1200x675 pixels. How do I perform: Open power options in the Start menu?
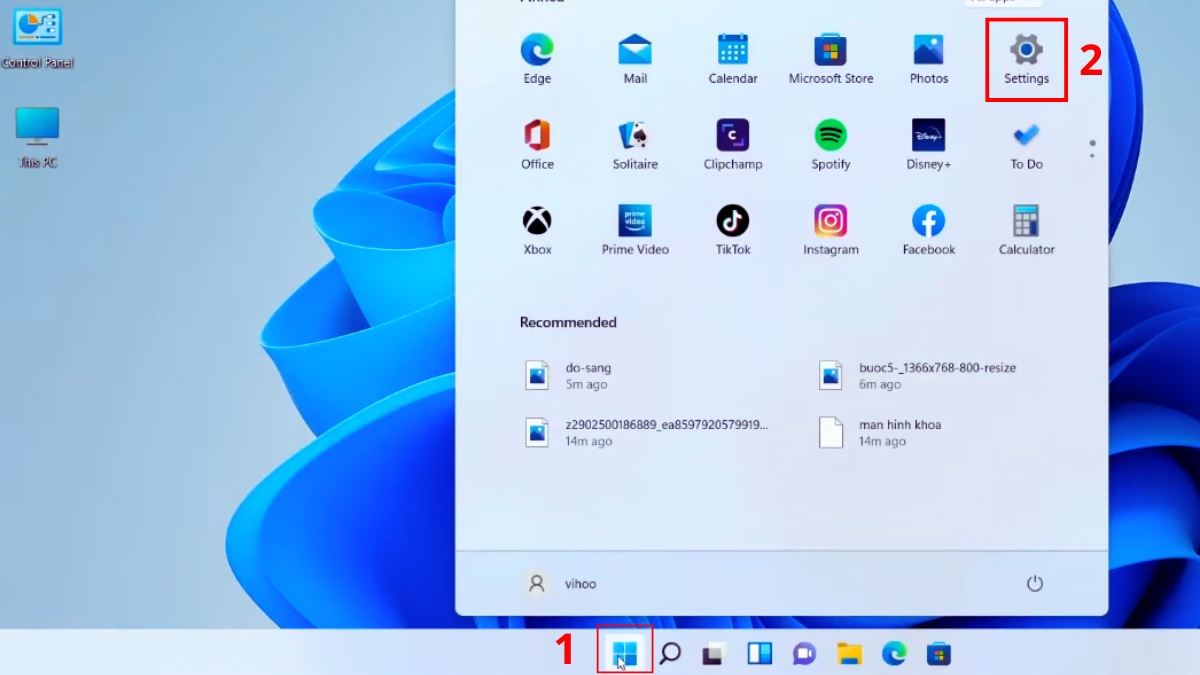coord(1035,583)
